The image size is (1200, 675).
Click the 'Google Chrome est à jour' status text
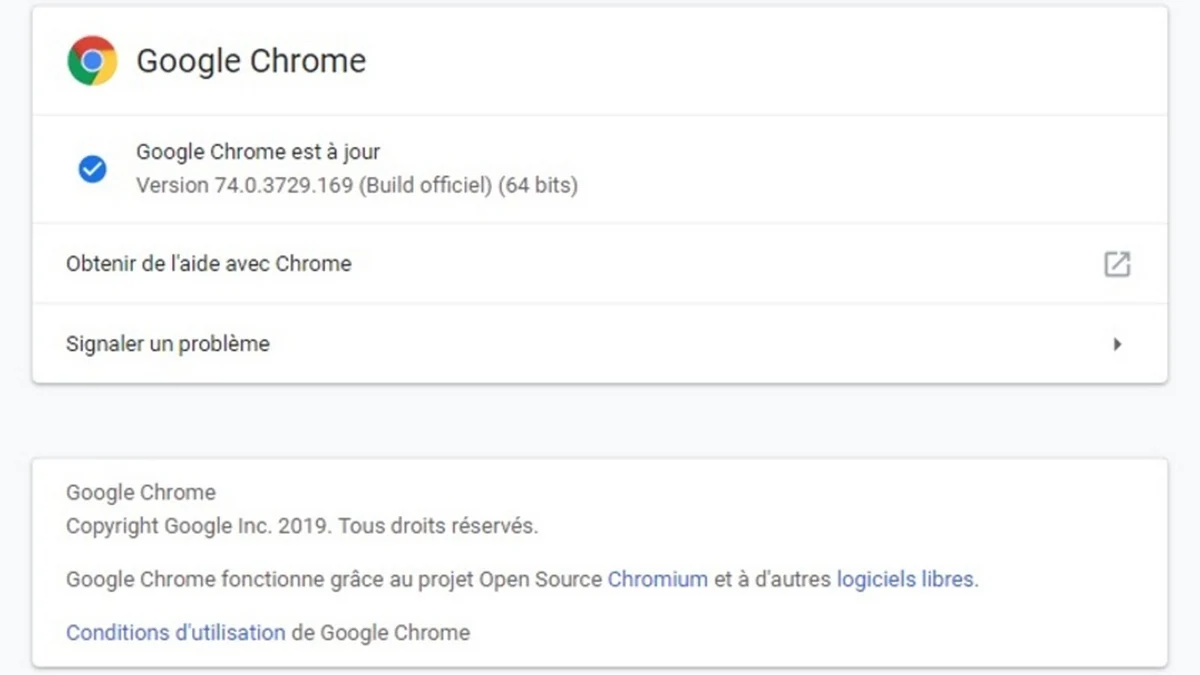(x=257, y=151)
